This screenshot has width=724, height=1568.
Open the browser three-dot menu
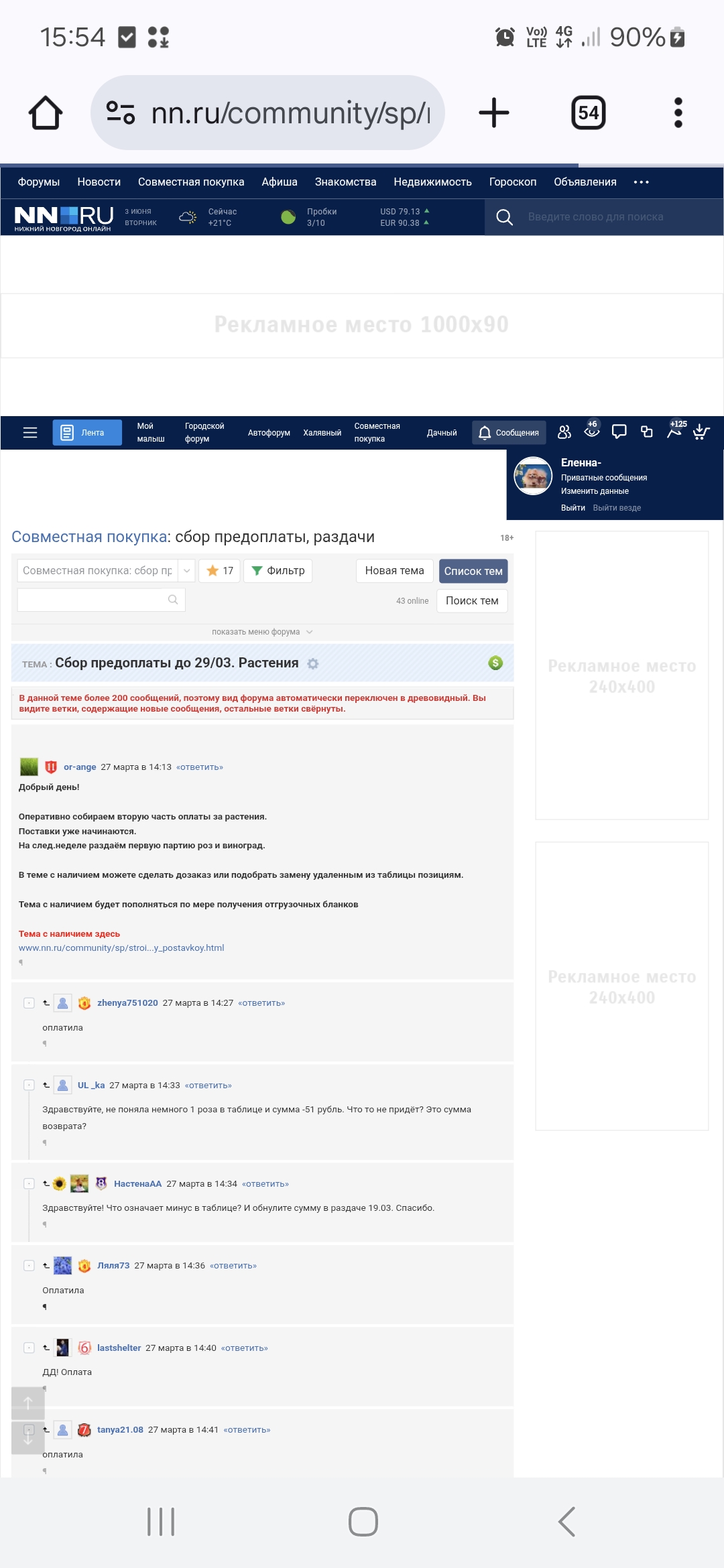pyautogui.click(x=678, y=113)
